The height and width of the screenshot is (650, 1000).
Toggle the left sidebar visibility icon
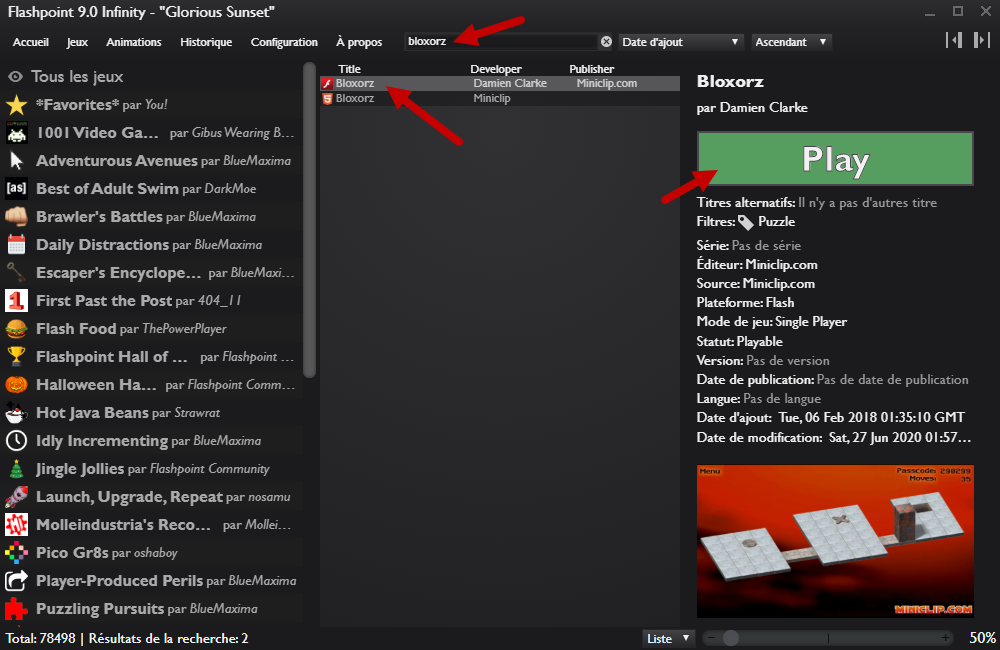pyautogui.click(x=954, y=41)
